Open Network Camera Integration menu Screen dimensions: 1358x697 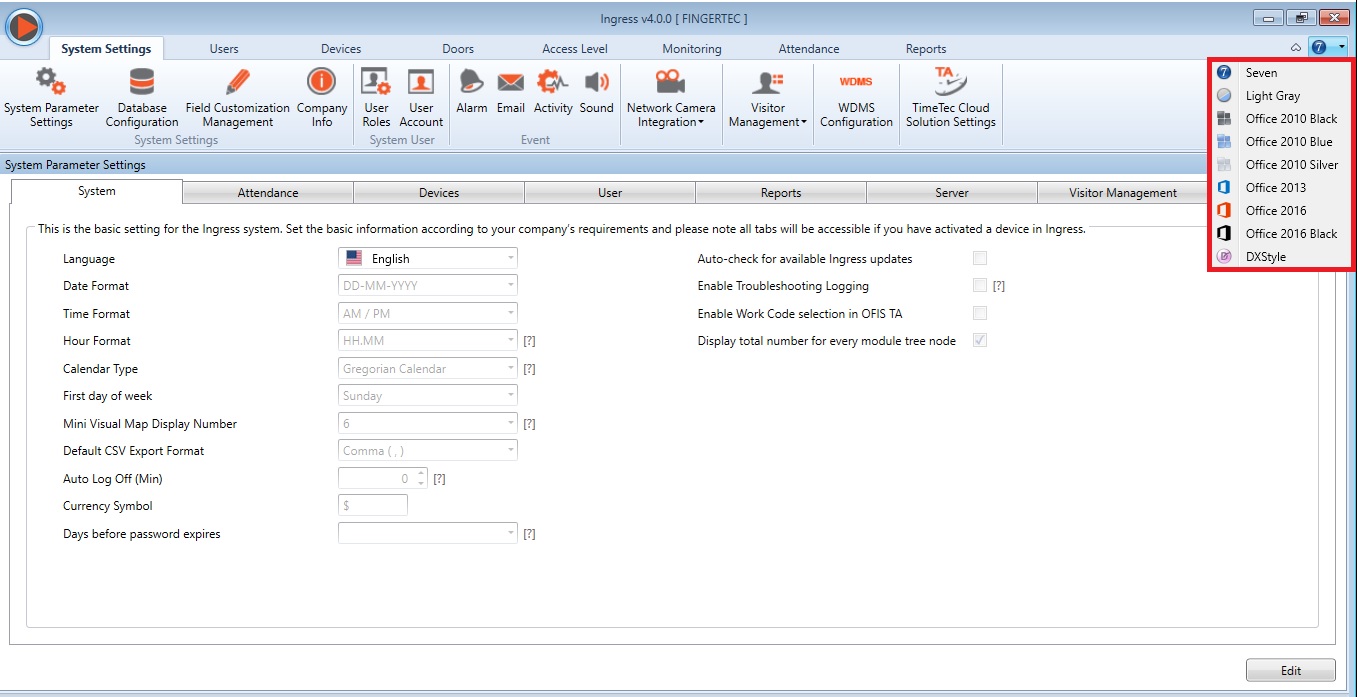click(671, 97)
